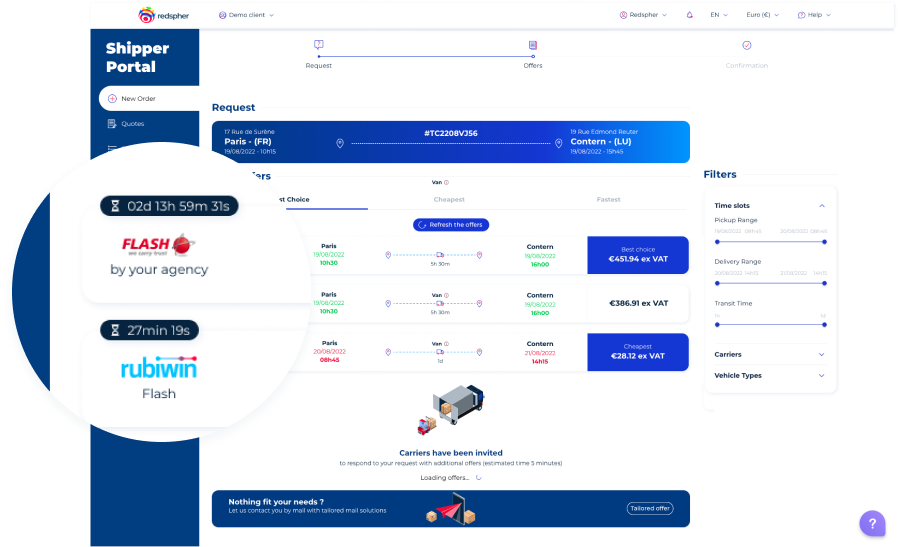Viewport: 898px width, 547px height.
Task: Open the Help menu
Action: point(814,15)
